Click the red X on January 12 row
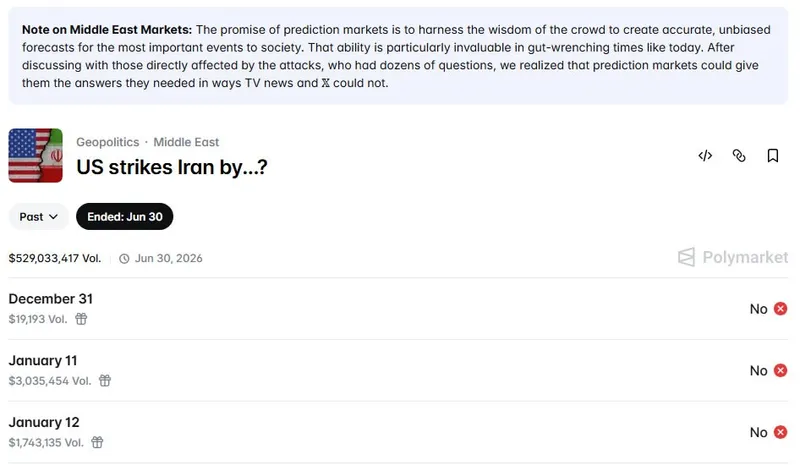 pos(781,432)
